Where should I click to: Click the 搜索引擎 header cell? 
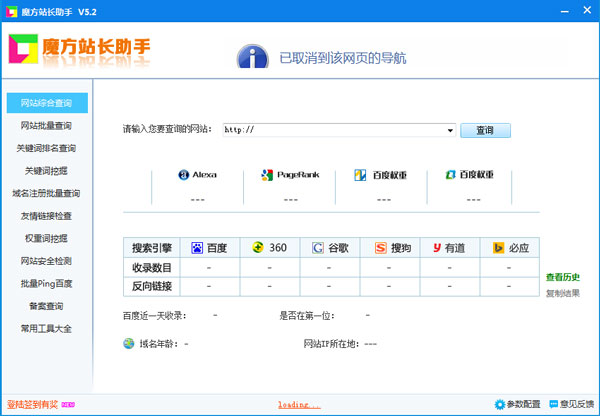(152, 248)
